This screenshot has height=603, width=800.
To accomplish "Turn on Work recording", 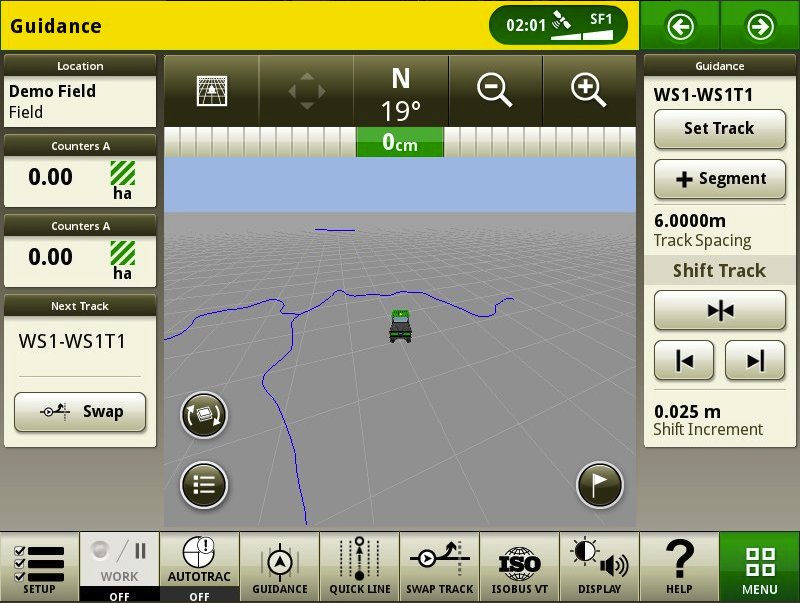I will pos(119,565).
